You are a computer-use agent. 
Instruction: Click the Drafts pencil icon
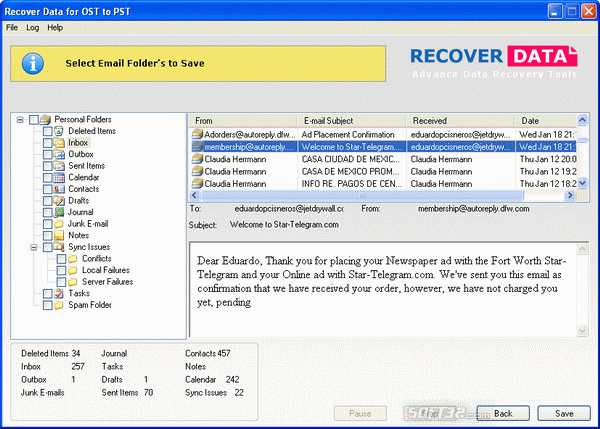point(59,201)
